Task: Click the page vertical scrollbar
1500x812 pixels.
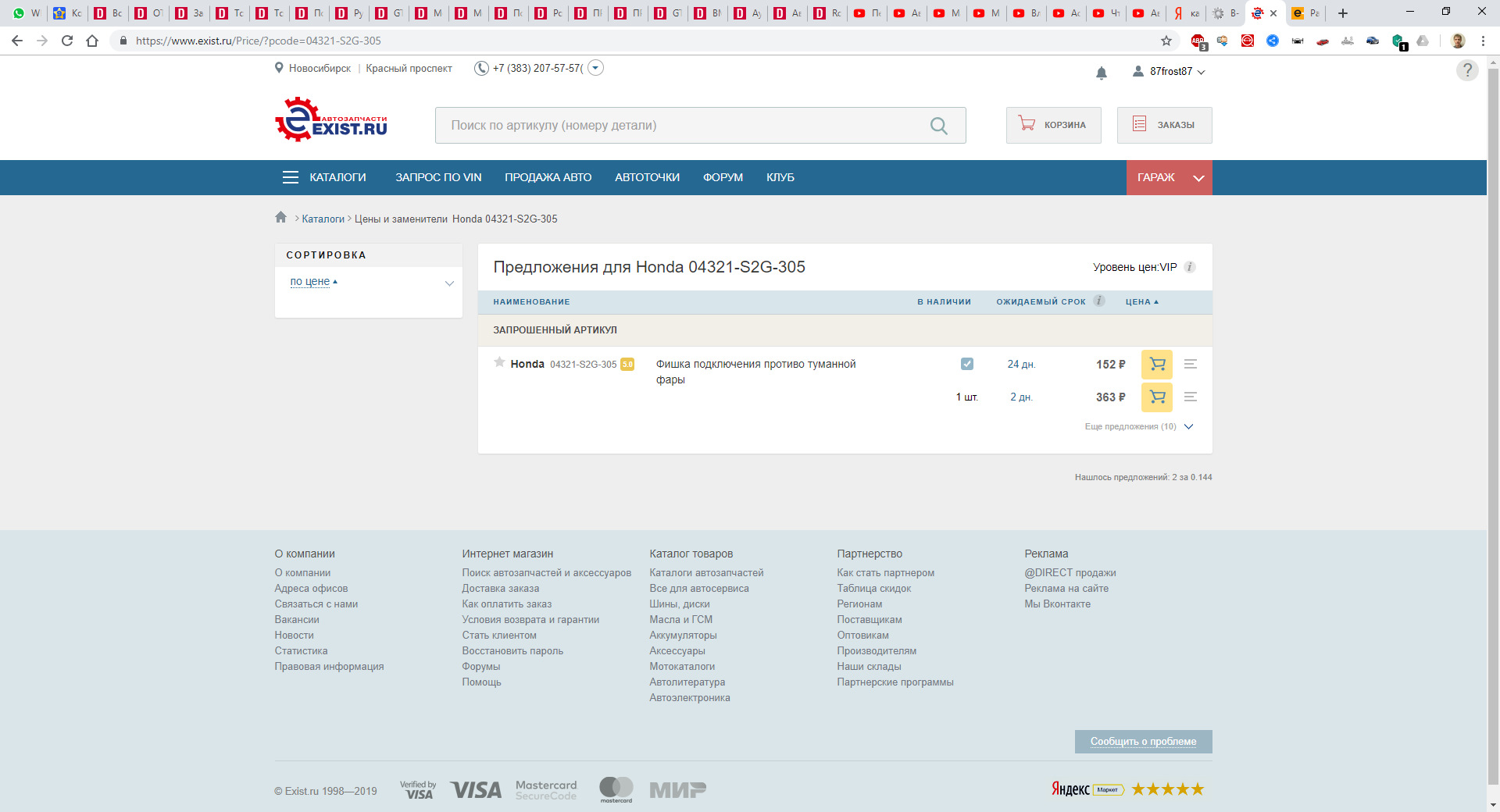Action: point(1493,426)
